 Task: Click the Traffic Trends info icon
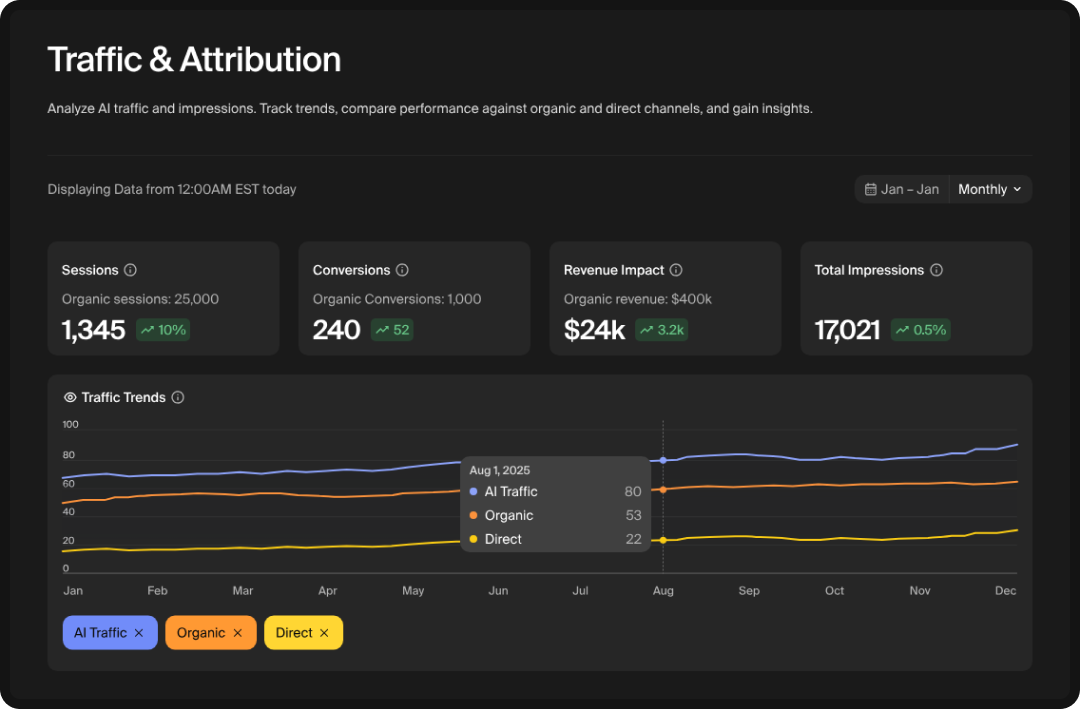click(177, 397)
